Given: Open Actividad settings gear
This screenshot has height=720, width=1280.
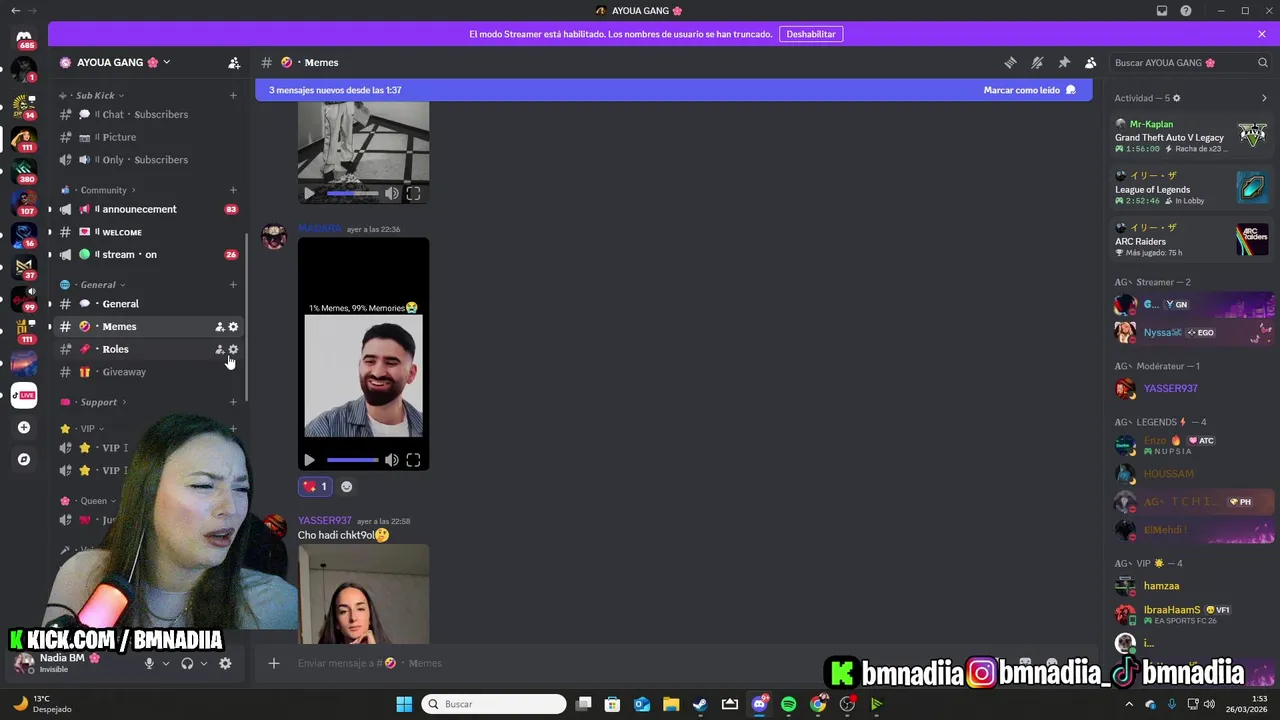Looking at the screenshot, I should pyautogui.click(x=1176, y=98).
